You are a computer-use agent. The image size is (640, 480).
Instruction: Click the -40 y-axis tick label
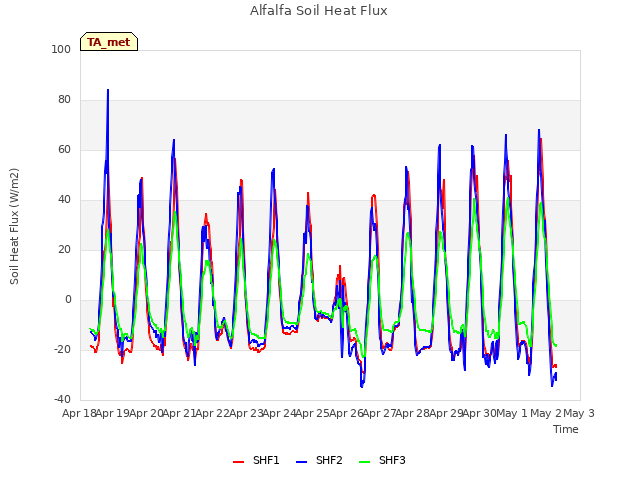point(62,400)
